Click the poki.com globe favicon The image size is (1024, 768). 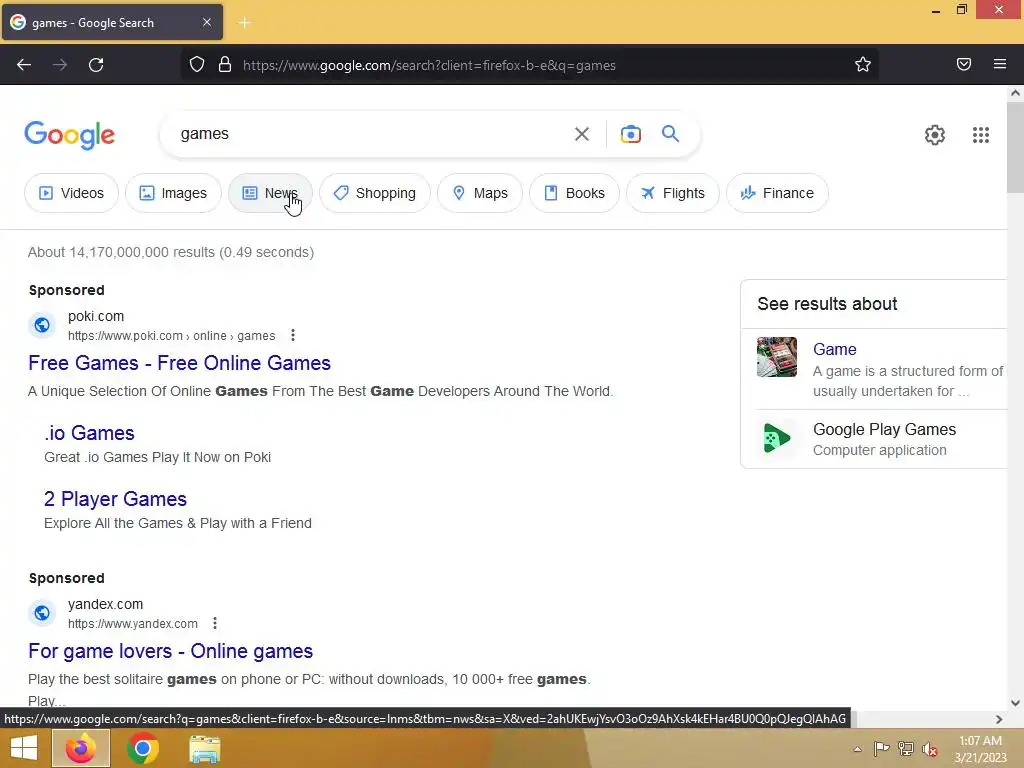tap(42, 325)
